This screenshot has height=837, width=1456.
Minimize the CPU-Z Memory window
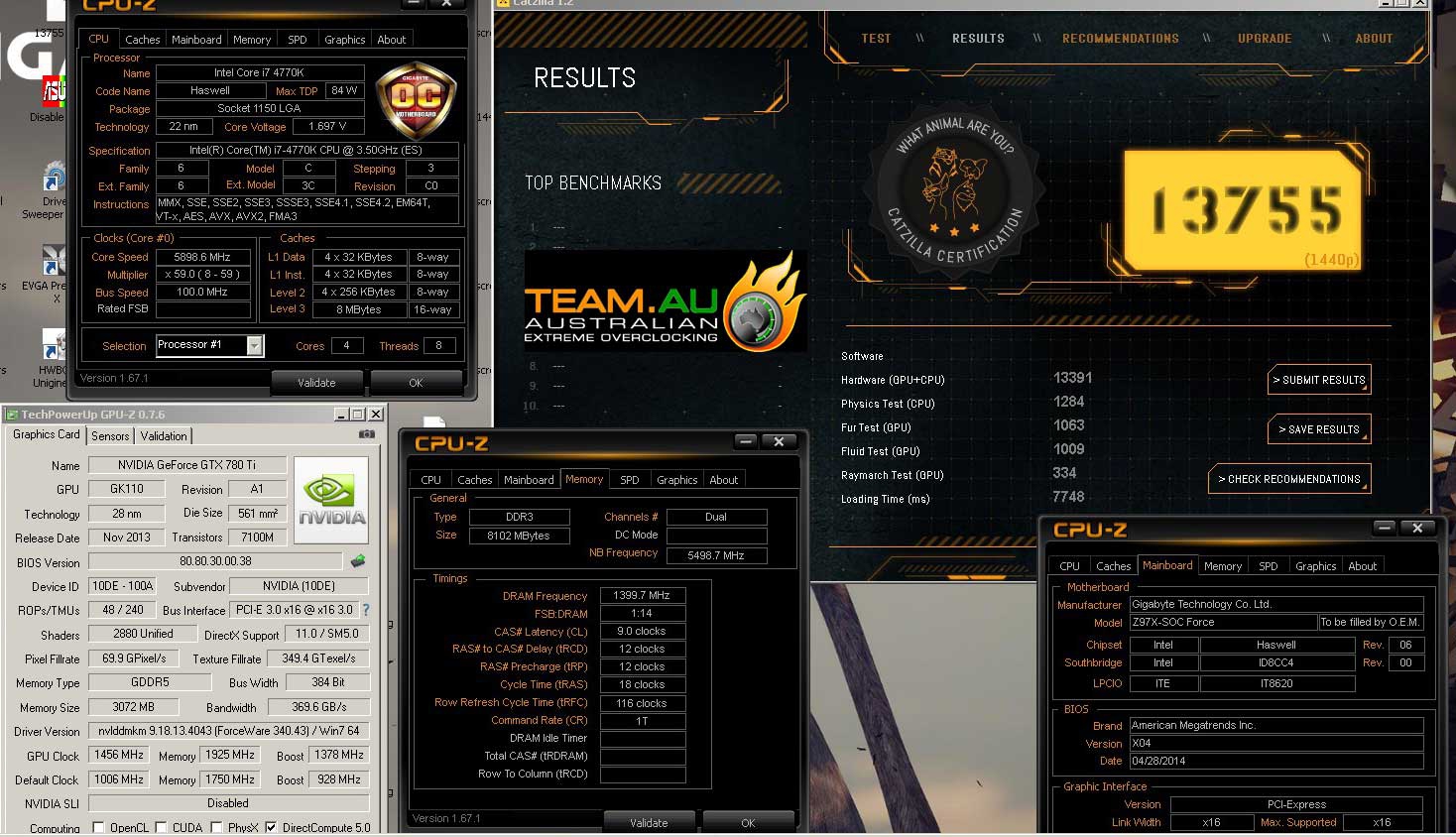tap(746, 441)
